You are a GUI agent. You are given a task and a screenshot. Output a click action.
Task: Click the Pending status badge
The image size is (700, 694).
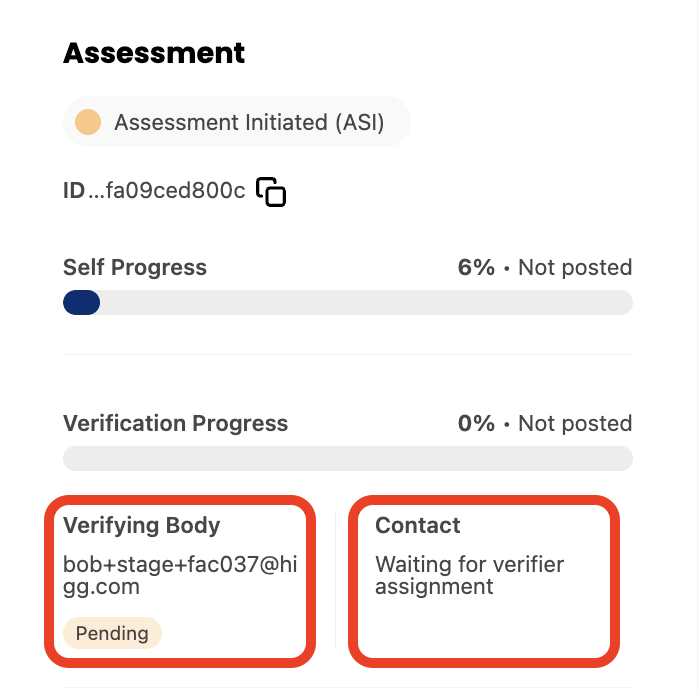[x=112, y=633]
